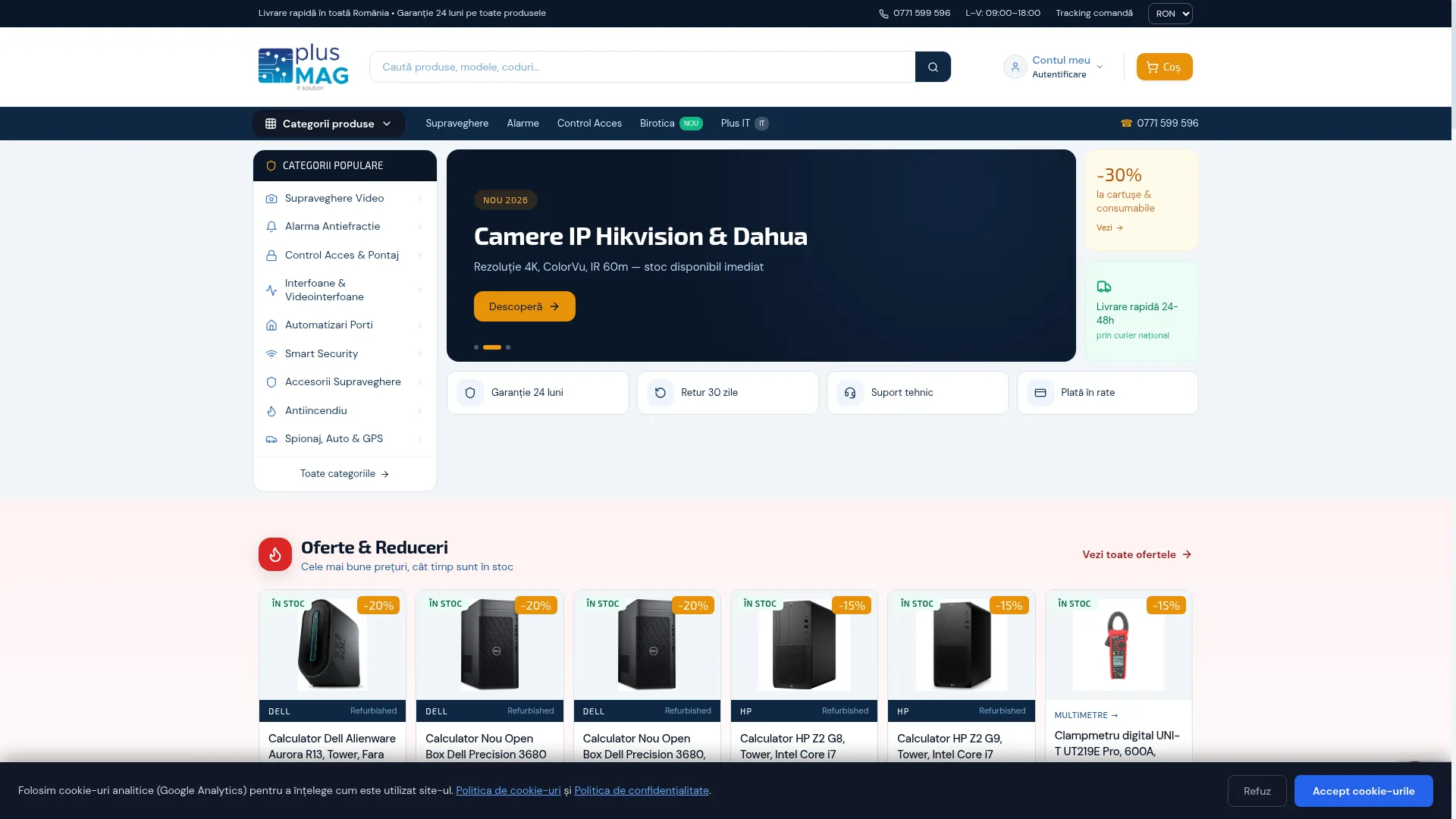Viewport: 1456px width, 819px height.
Task: Click the shield icon in Garanție 24 luni
Action: [x=470, y=393]
